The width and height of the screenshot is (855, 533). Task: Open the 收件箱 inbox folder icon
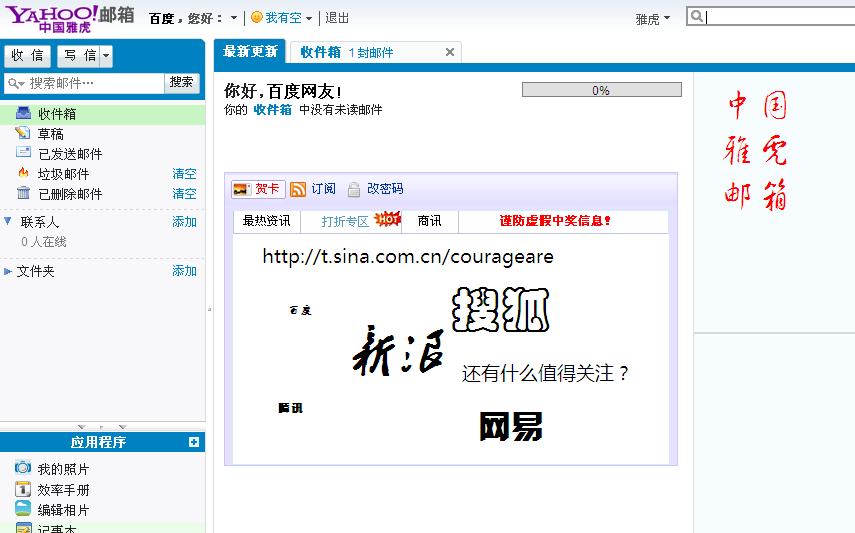click(23, 114)
